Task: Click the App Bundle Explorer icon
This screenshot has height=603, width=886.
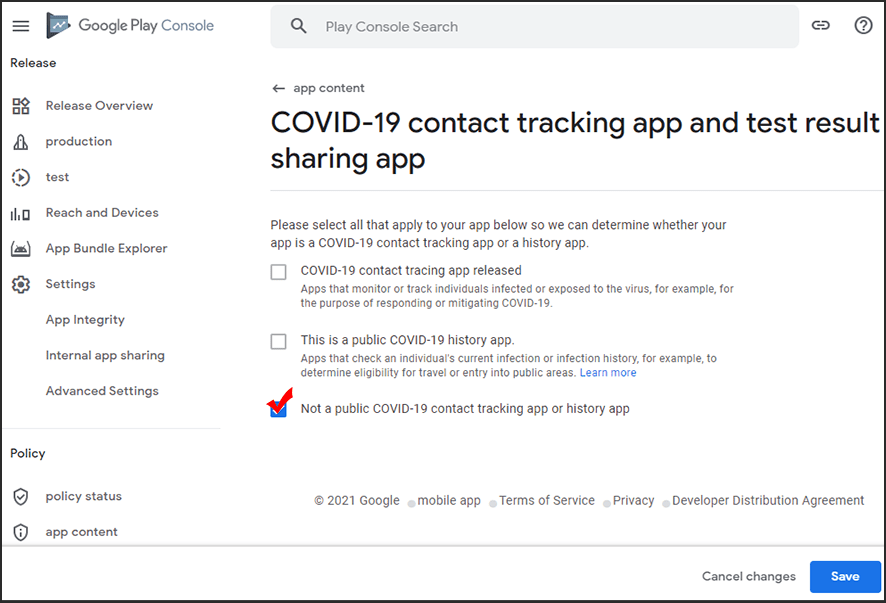Action: tap(20, 249)
